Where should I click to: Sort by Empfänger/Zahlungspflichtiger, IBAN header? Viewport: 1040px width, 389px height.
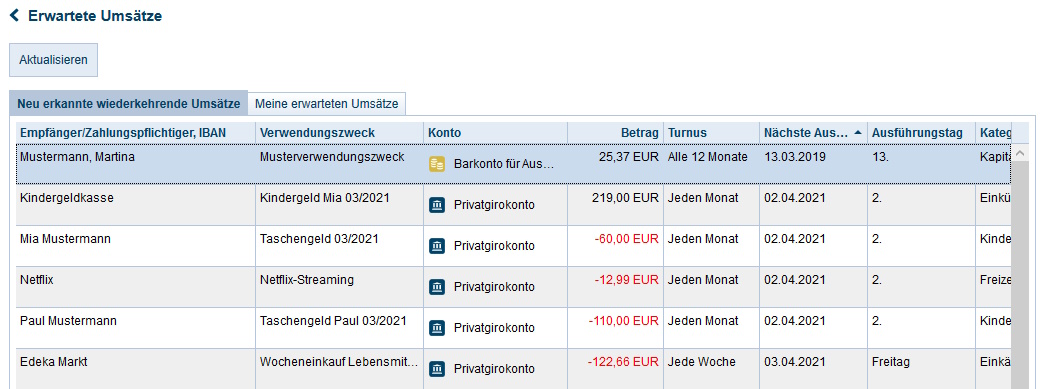click(x=136, y=133)
